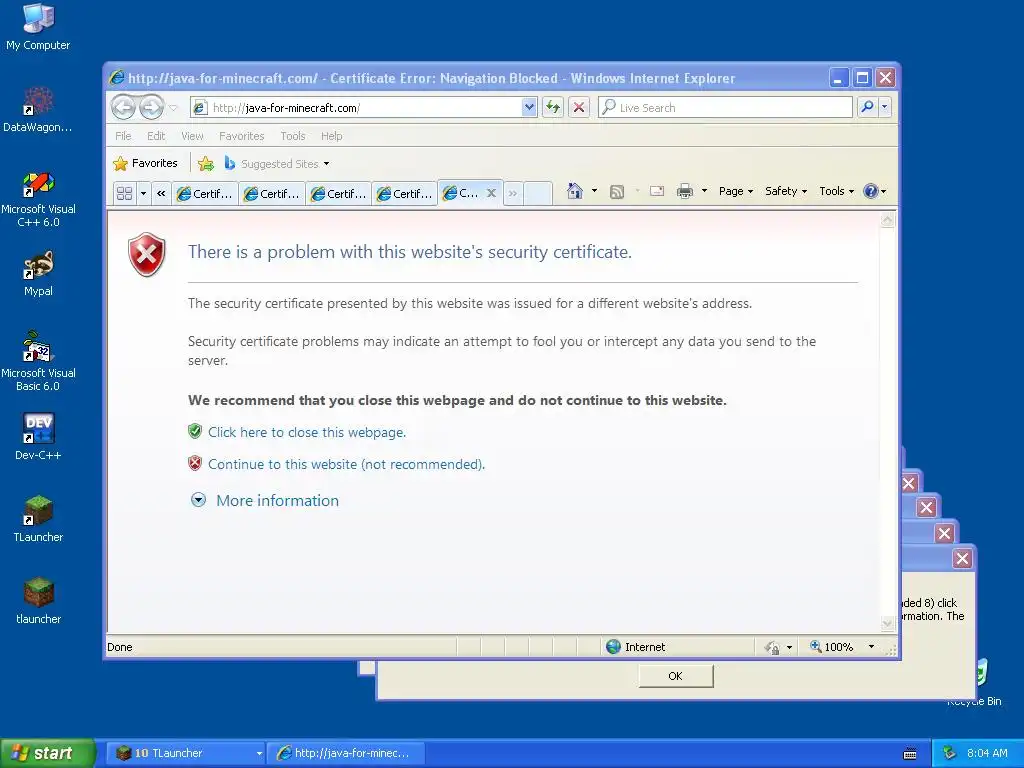Image resolution: width=1024 pixels, height=768 pixels.
Task: Click the browser Forward arrow button
Action: pyautogui.click(x=152, y=107)
